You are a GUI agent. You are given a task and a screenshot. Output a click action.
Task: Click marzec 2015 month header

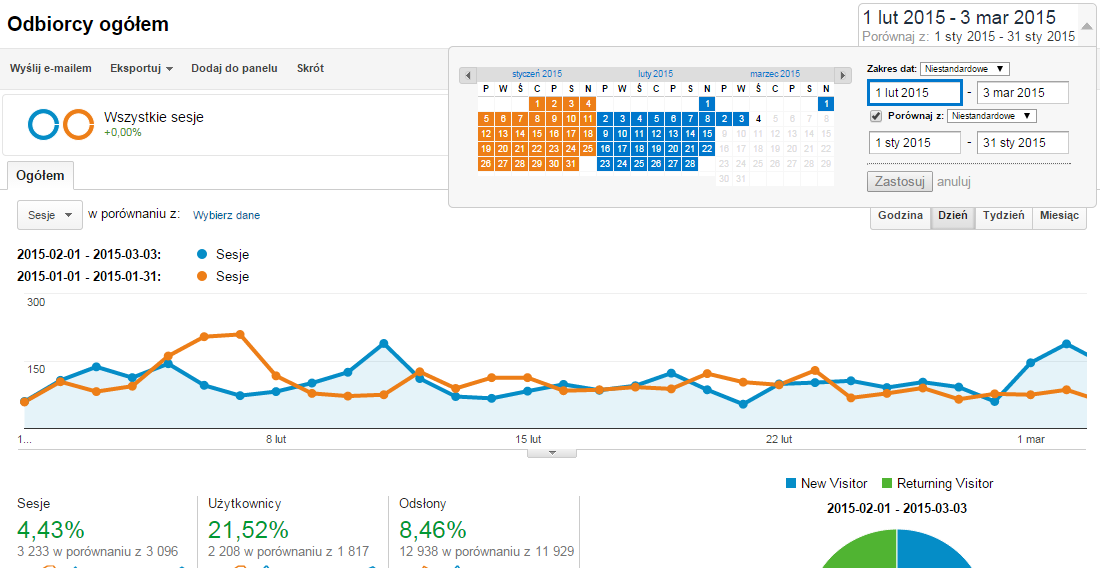coord(775,74)
